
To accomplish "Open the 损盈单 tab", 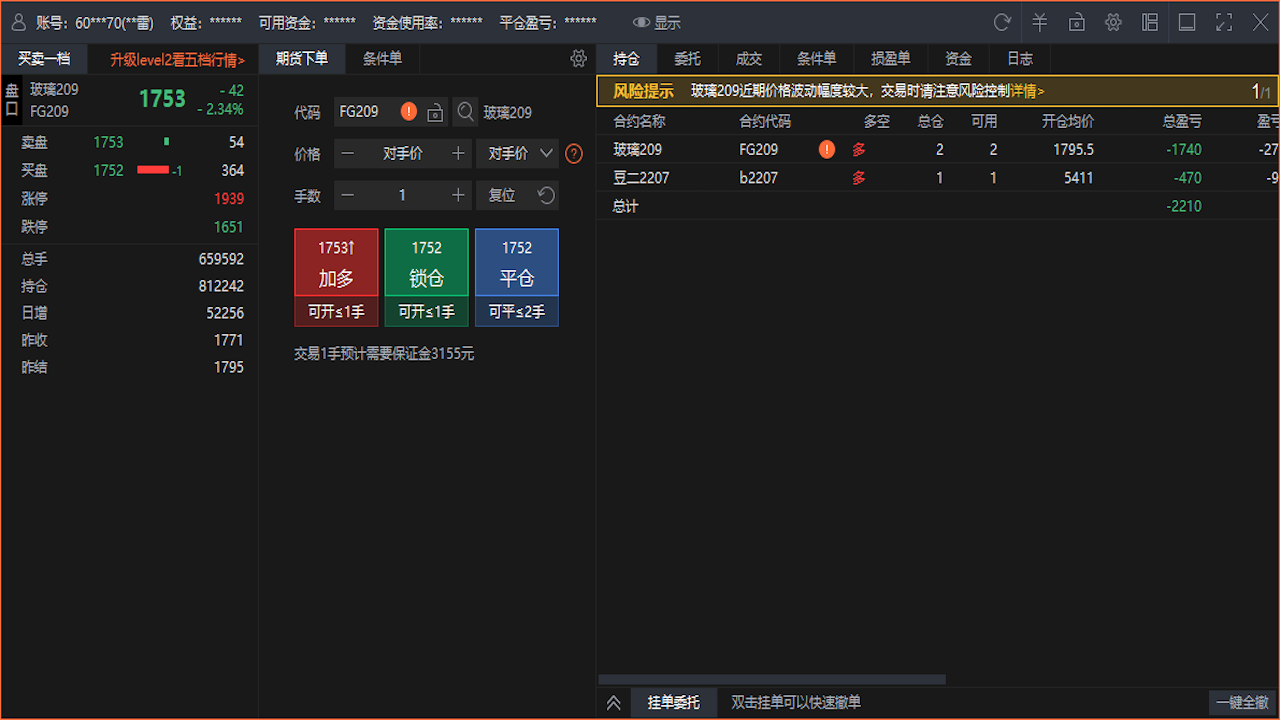I will coord(891,59).
